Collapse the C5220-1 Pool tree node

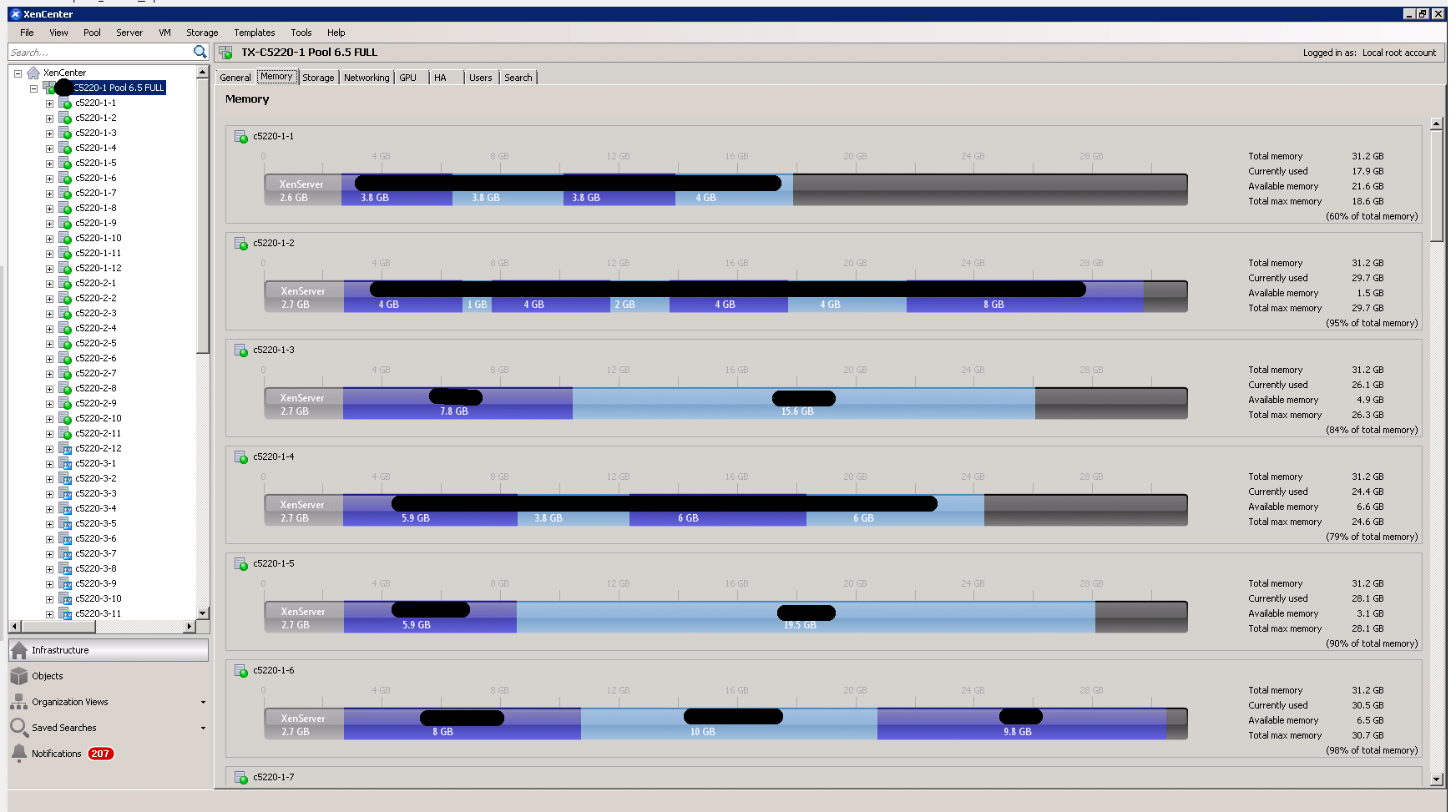pyautogui.click(x=33, y=88)
